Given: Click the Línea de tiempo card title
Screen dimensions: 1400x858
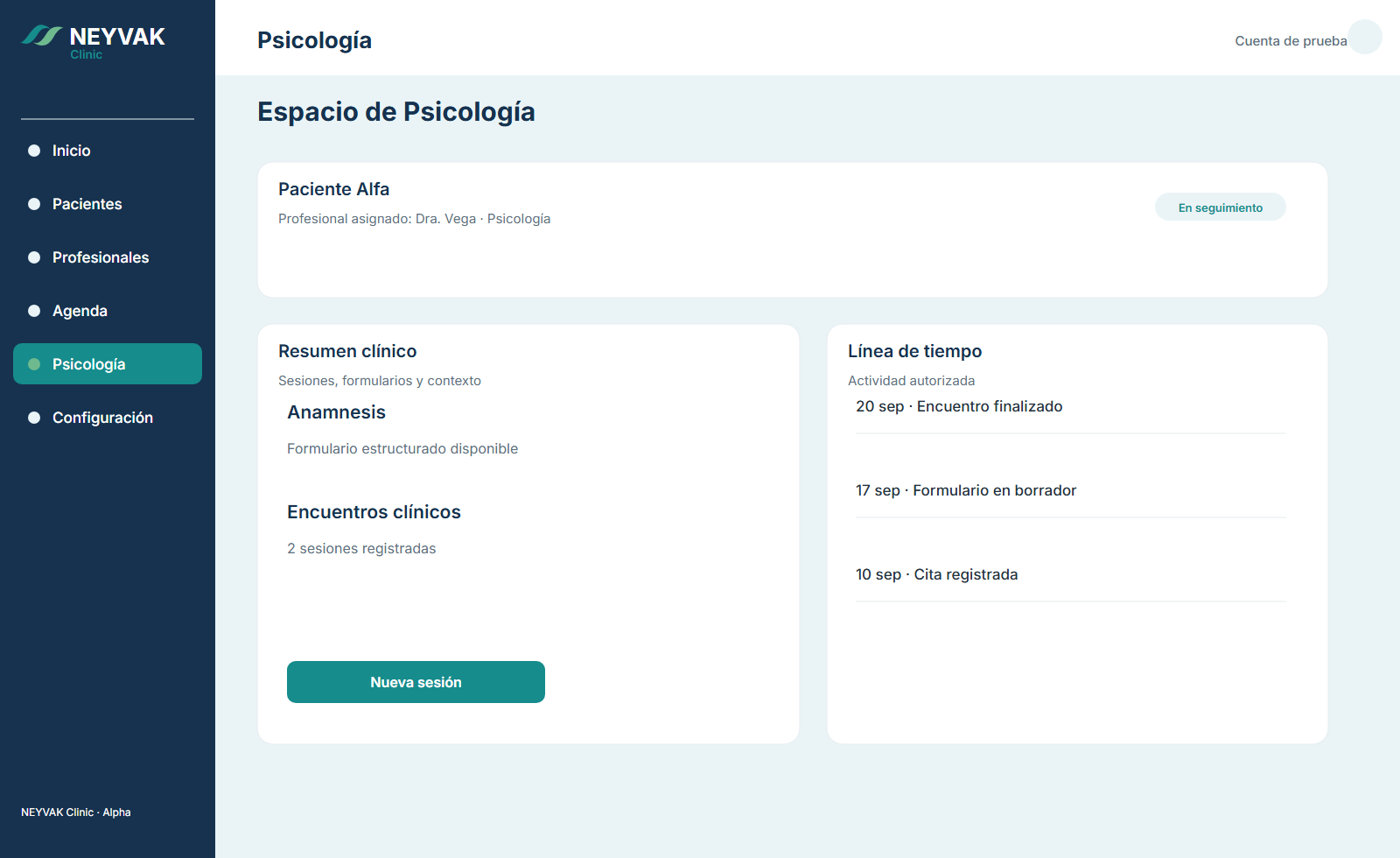Looking at the screenshot, I should point(915,351).
